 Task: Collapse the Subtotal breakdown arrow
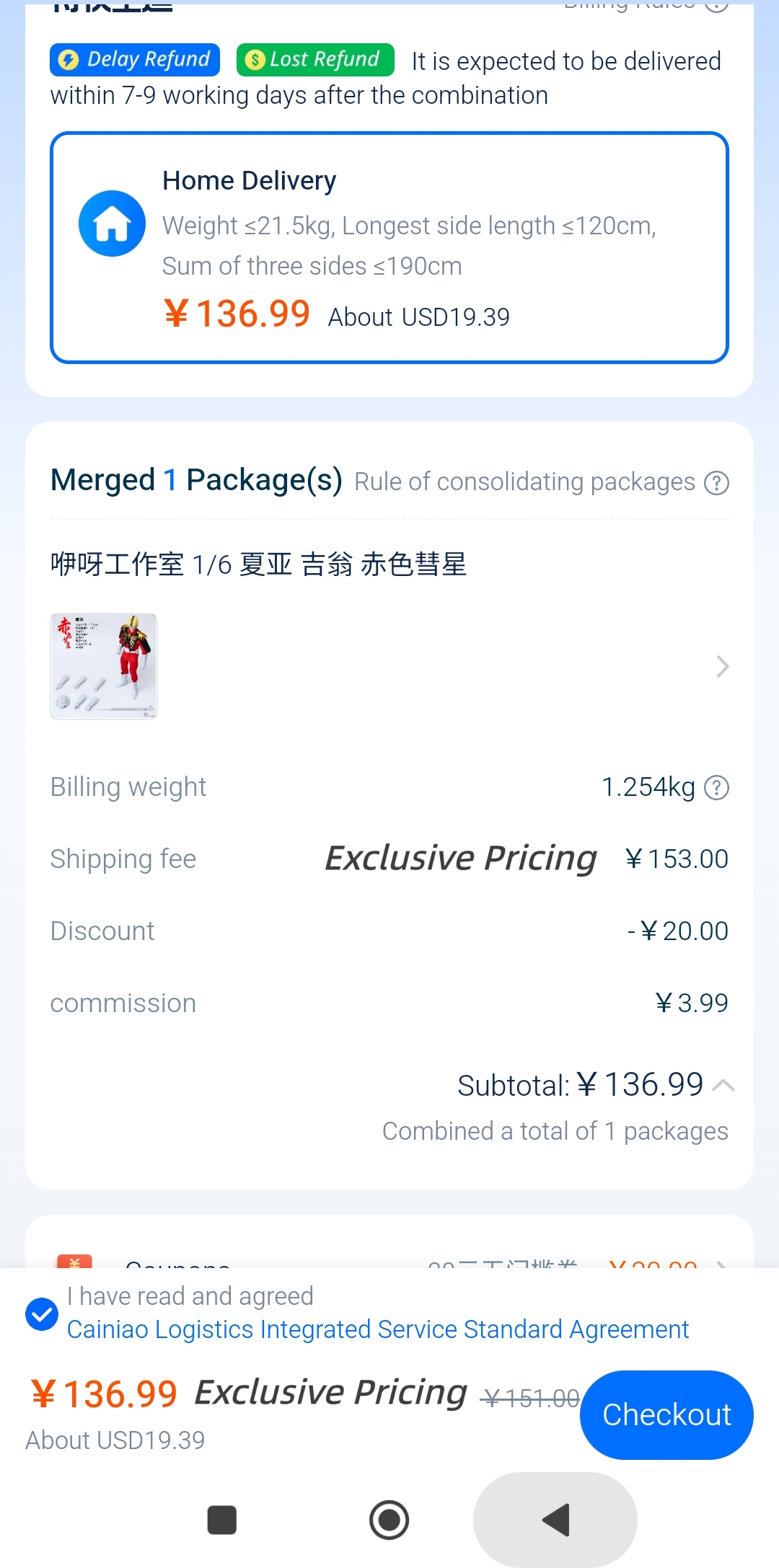pyautogui.click(x=723, y=1085)
